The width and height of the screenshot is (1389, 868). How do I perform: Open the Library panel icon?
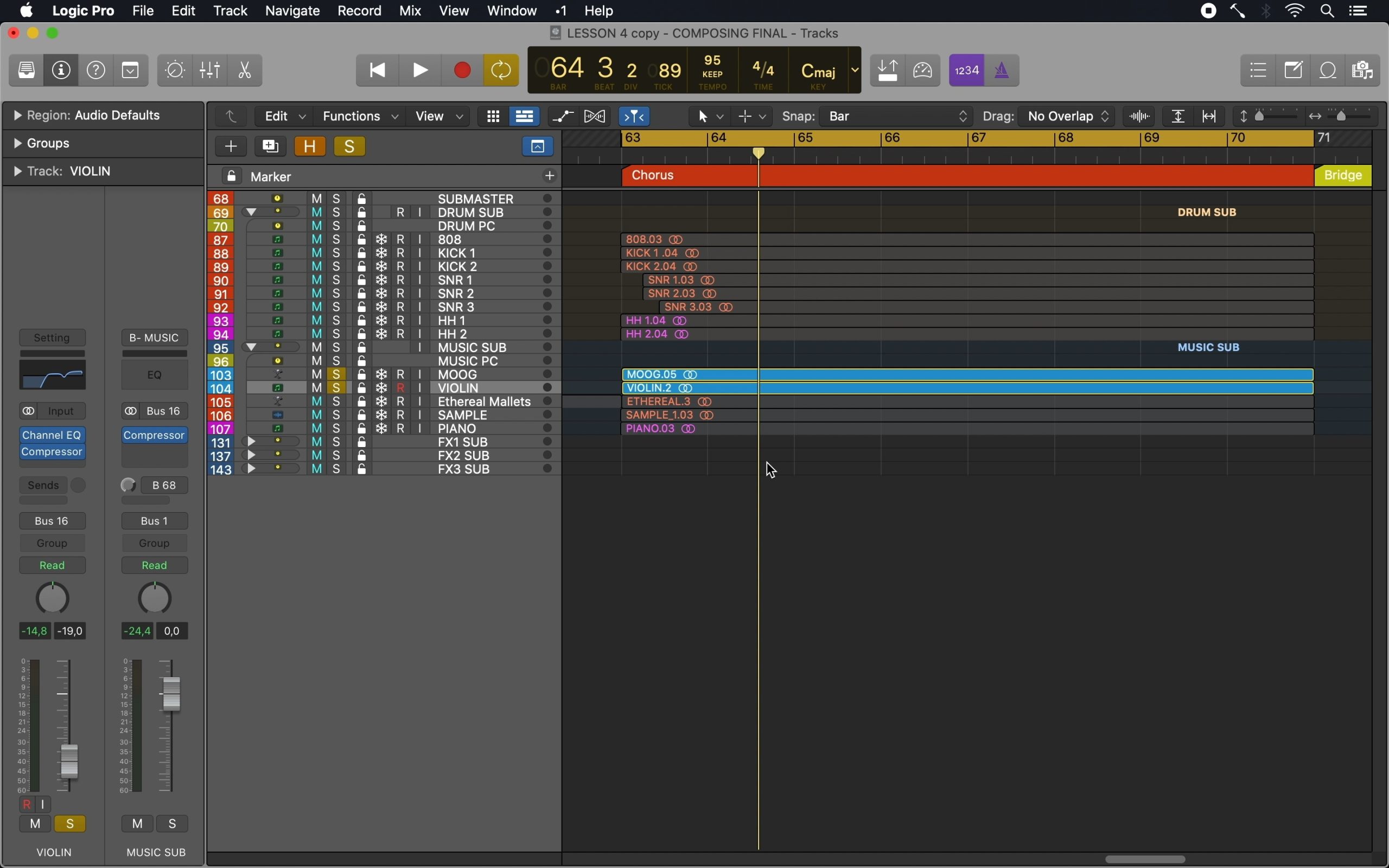coord(27,71)
